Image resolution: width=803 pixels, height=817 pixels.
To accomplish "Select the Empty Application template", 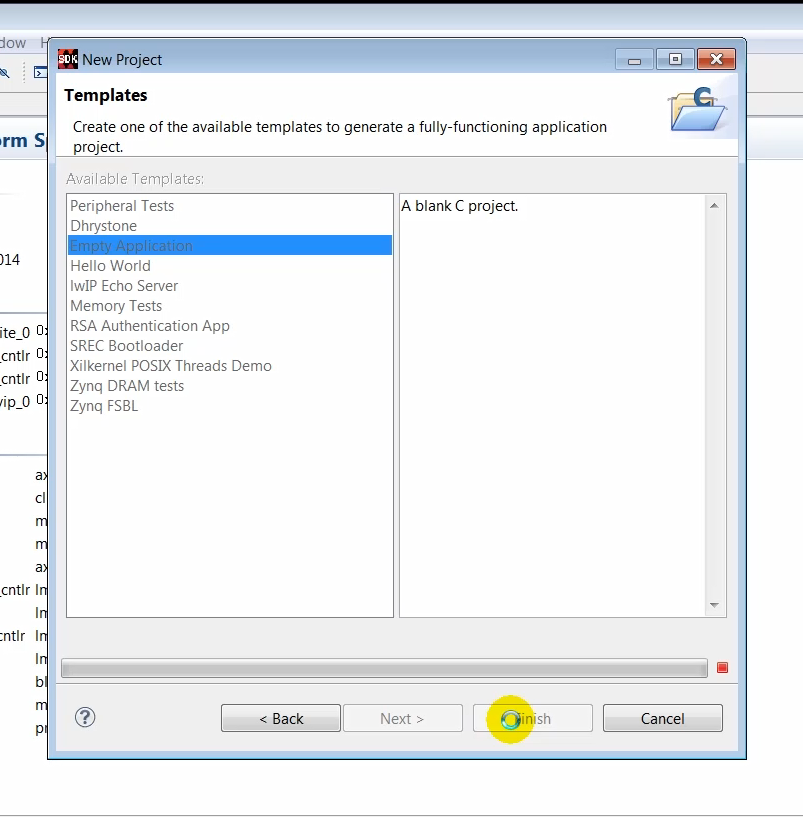I will tap(131, 246).
